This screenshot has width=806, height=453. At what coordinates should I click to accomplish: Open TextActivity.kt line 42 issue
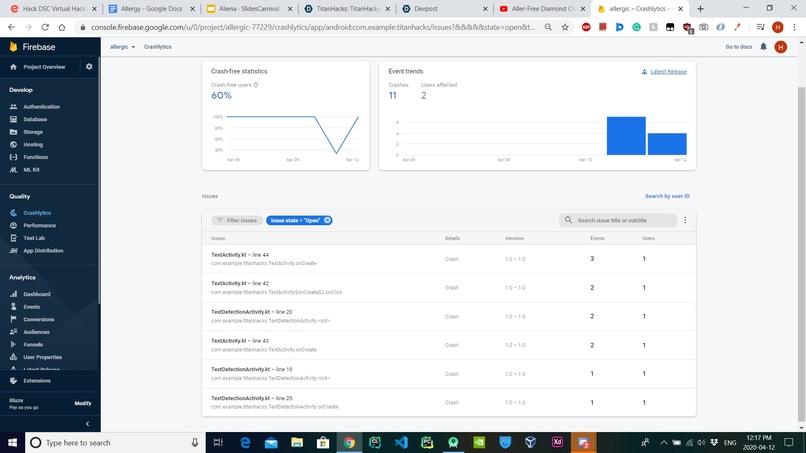(449, 287)
